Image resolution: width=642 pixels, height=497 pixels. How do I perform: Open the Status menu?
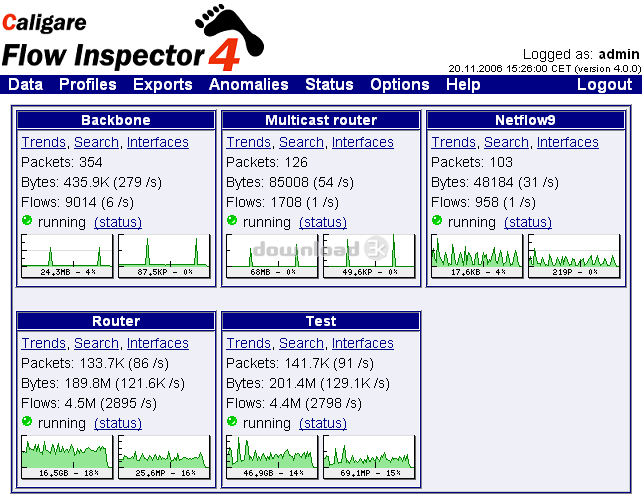329,84
